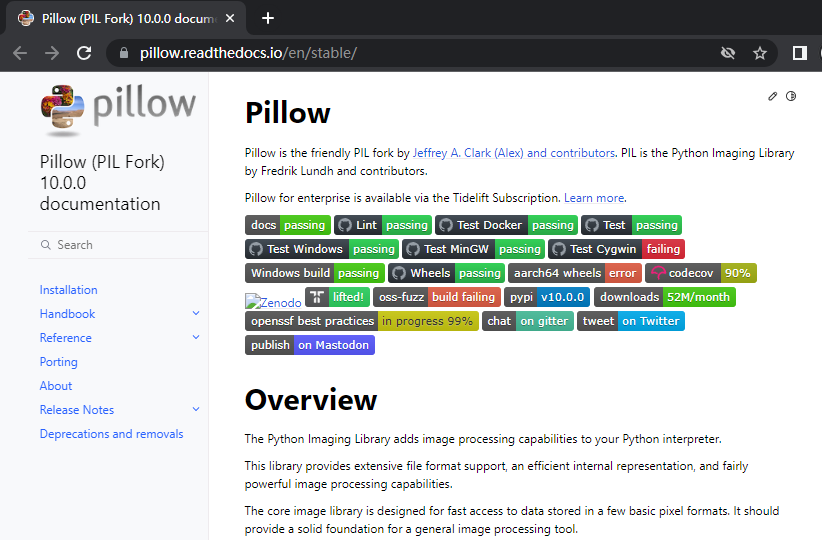
Task: Click the browser back arrow
Action: click(x=20, y=53)
